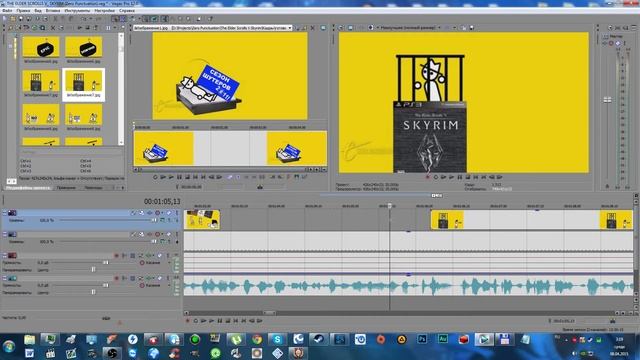Toggle loop playback in video preview
640x360 pixels.
(x=436, y=177)
